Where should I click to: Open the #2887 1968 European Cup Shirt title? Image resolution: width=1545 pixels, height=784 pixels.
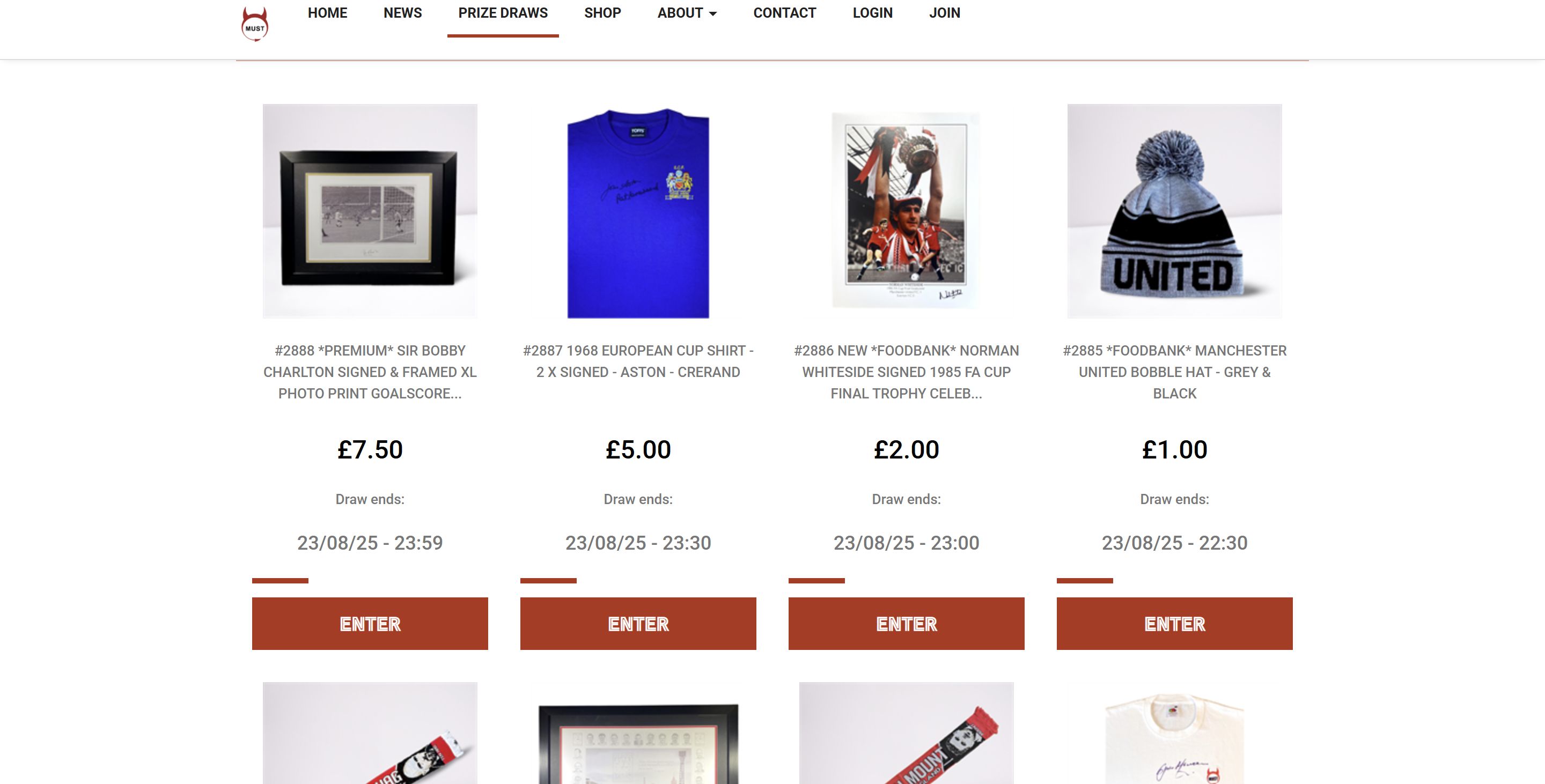pos(638,361)
